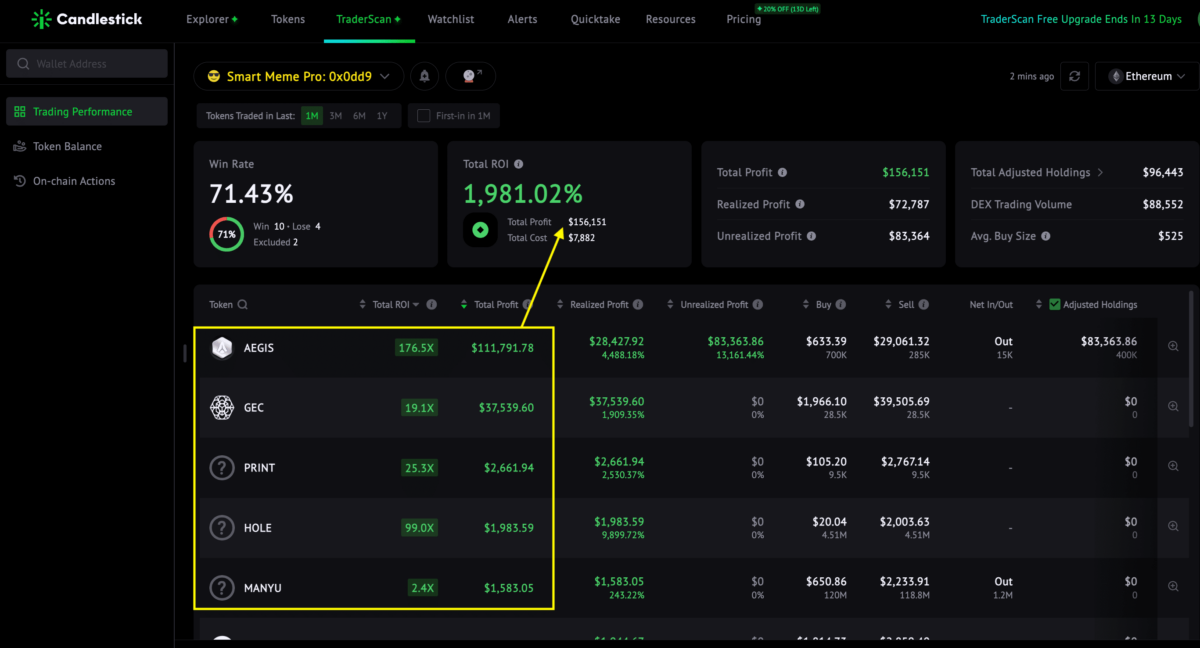This screenshot has width=1200, height=648.
Task: Click the AEGIS token name
Action: 259,348
